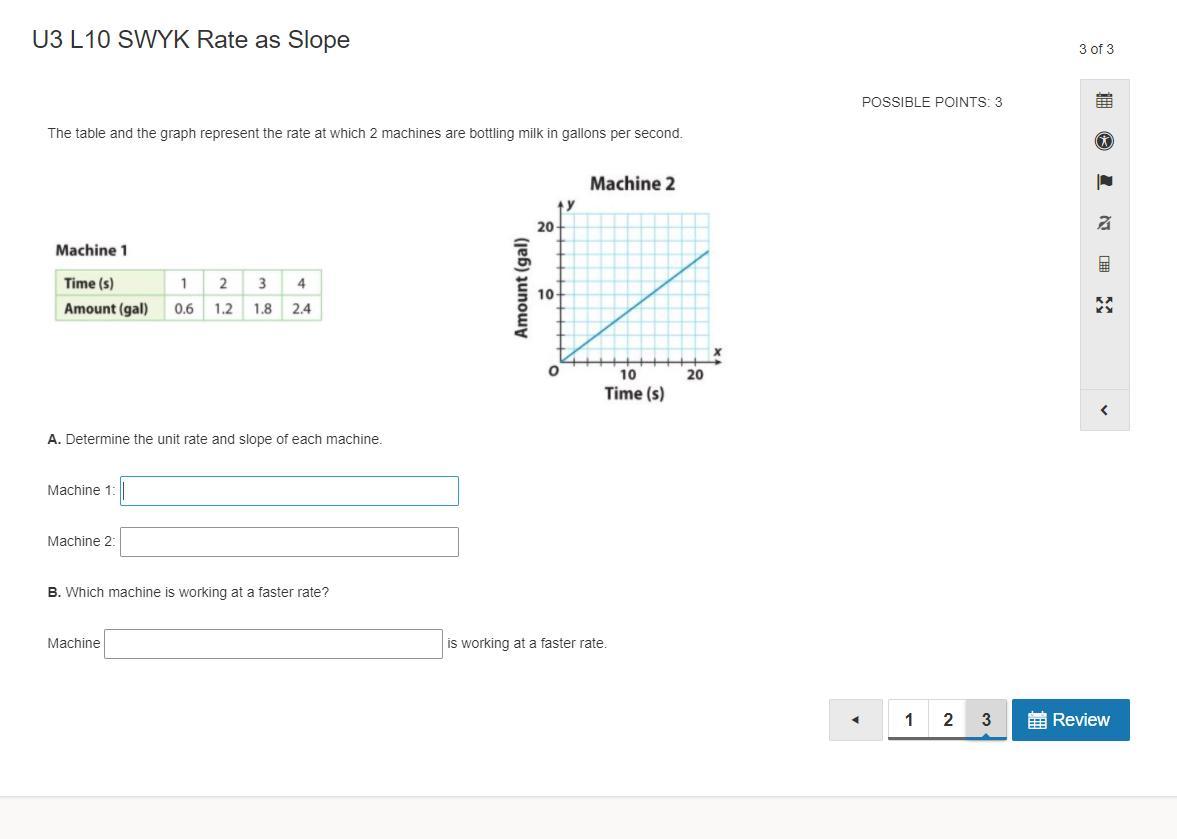Click the lesson title 'U3 L10 SWYK Rate as Slope'

191,40
